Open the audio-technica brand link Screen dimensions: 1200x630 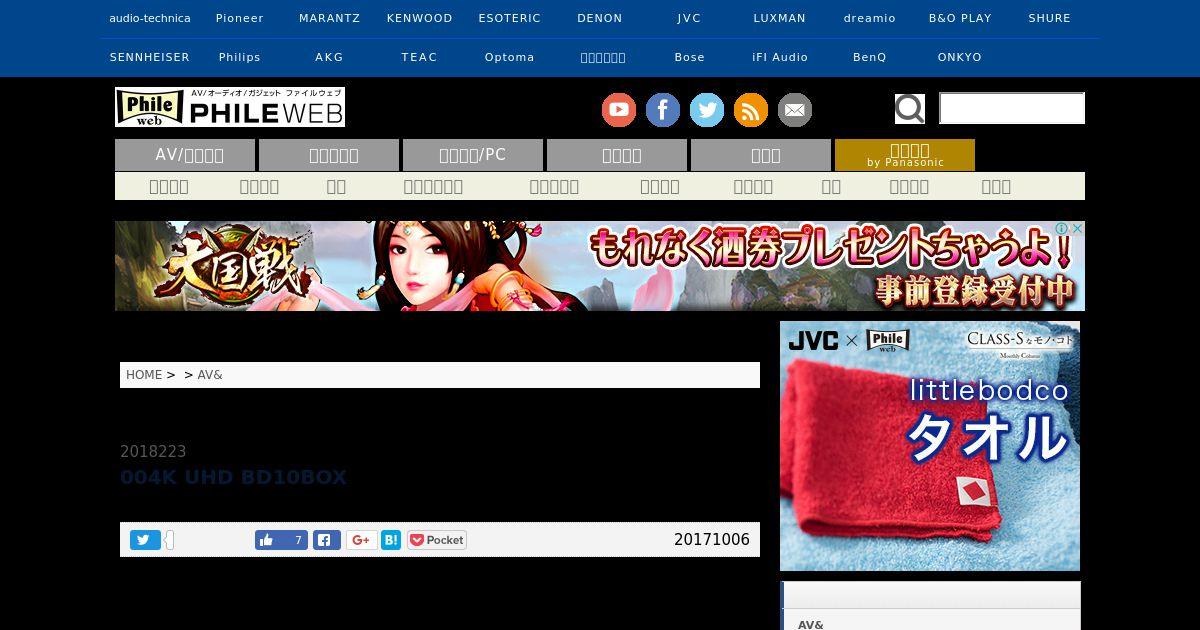pyautogui.click(x=150, y=18)
